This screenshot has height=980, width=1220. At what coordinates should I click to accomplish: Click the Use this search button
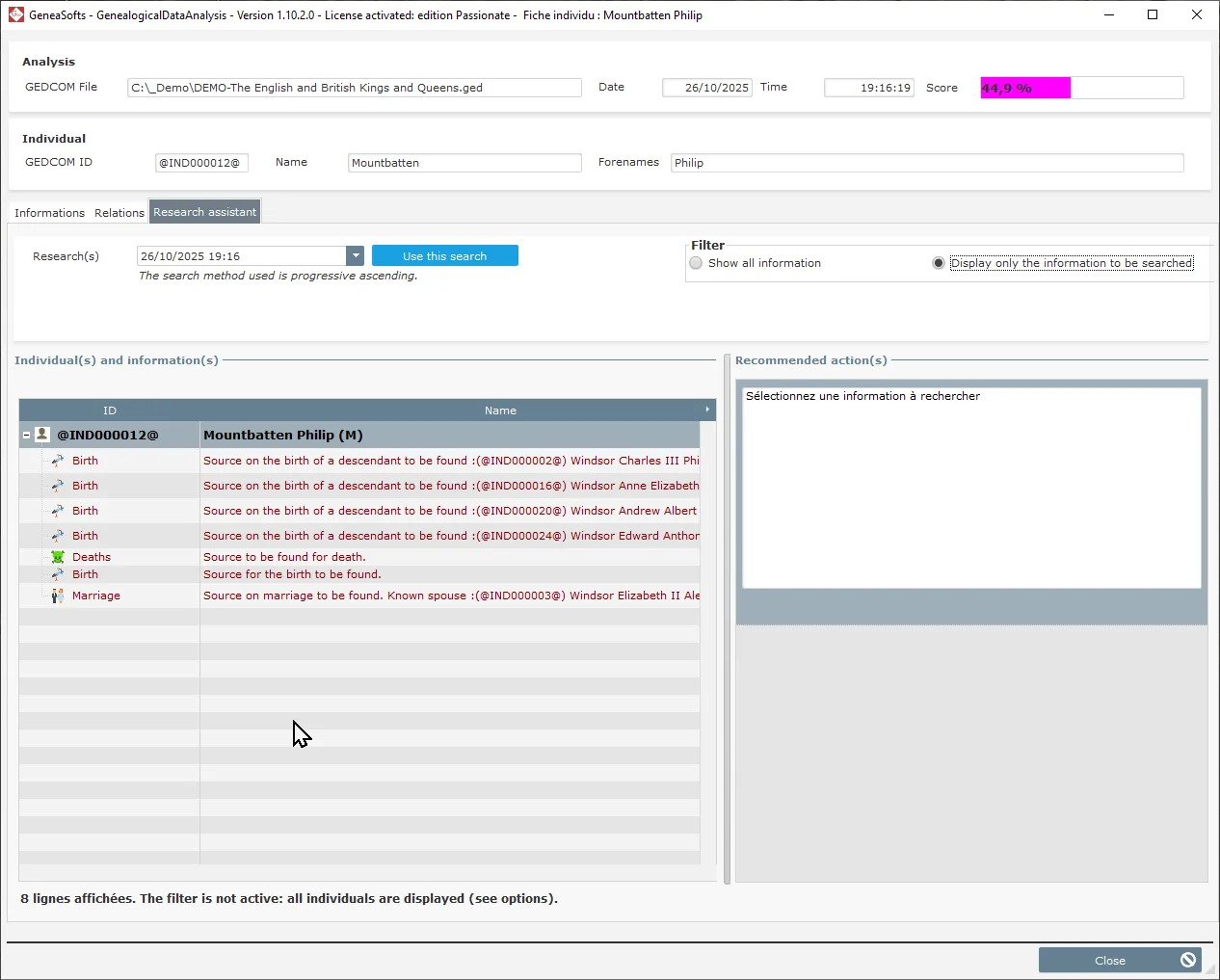444,255
